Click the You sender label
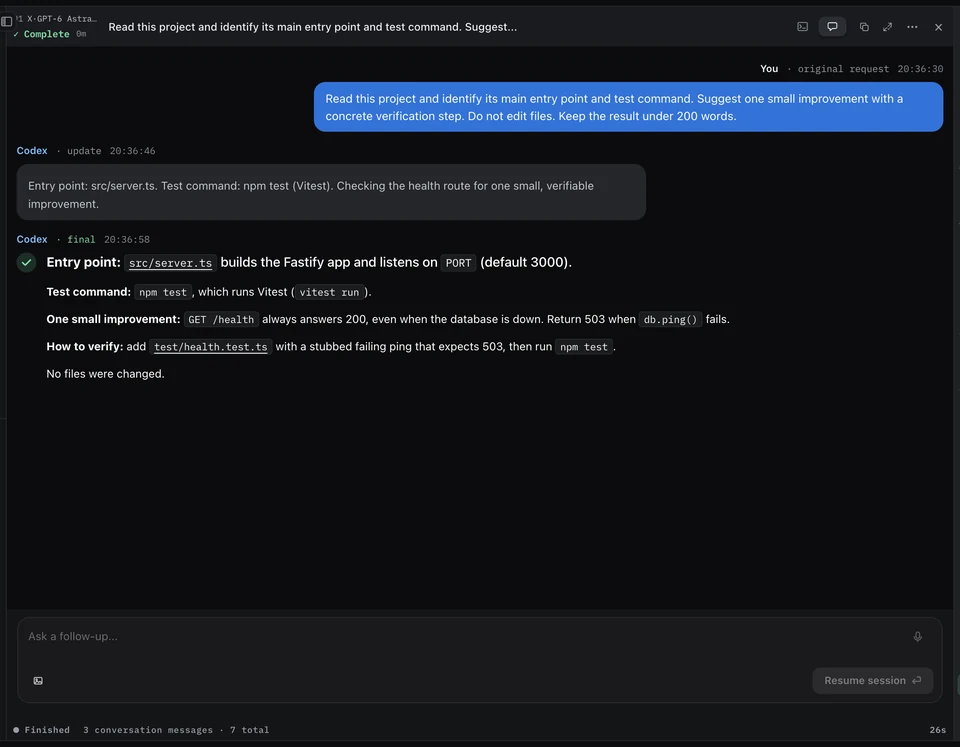Image resolution: width=960 pixels, height=747 pixels. [x=769, y=69]
